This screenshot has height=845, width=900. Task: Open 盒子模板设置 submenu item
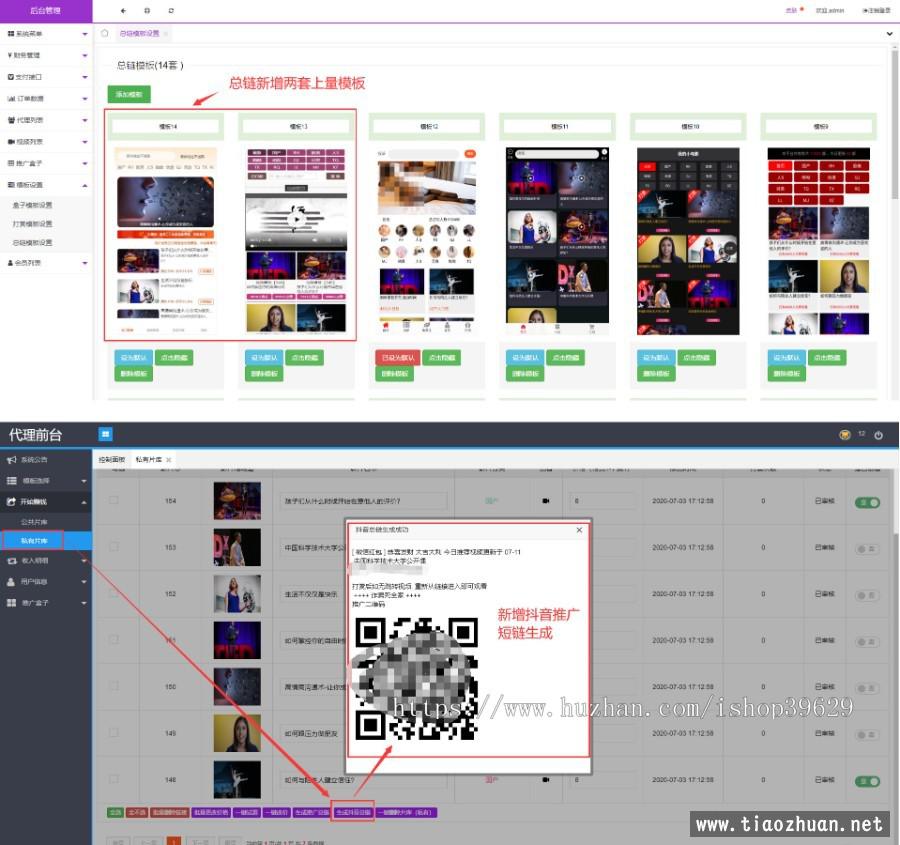coord(33,205)
